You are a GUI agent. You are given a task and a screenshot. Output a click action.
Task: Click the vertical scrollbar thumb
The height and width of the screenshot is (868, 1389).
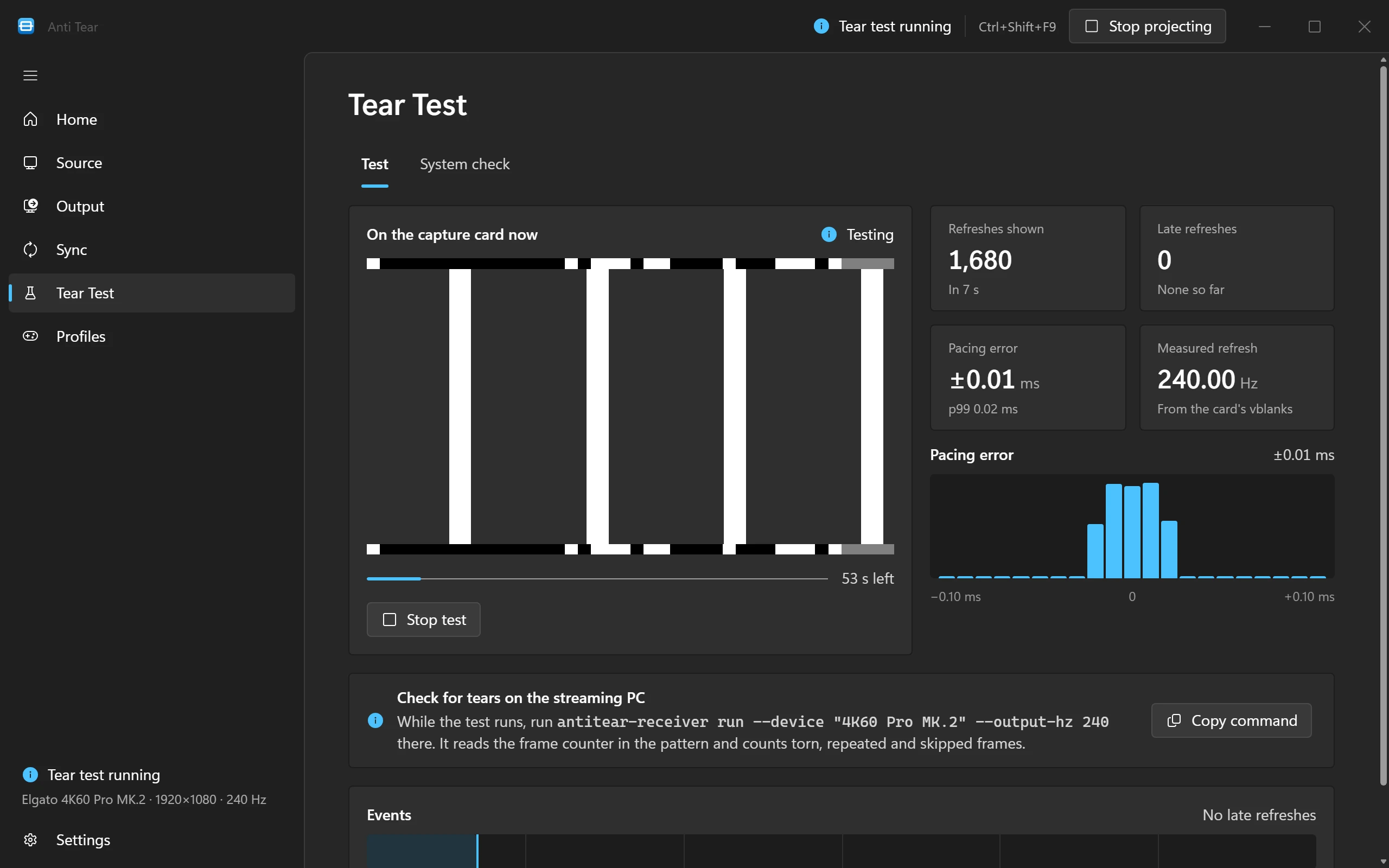1383,425
